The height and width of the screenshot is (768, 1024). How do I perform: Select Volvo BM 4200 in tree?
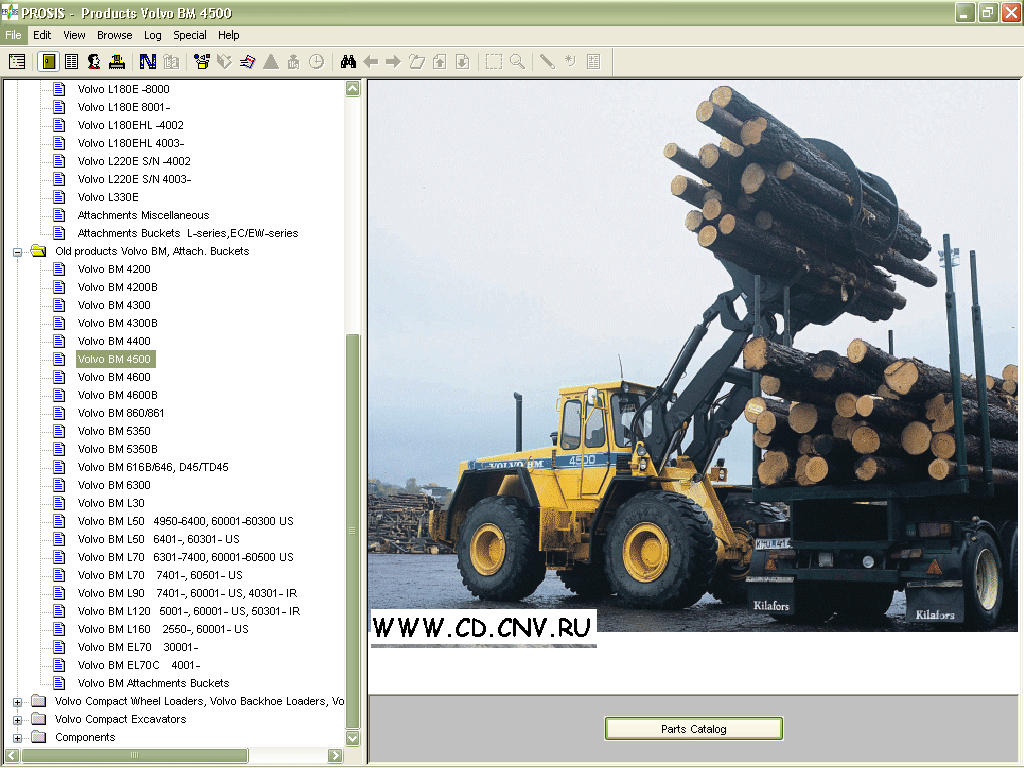point(114,269)
